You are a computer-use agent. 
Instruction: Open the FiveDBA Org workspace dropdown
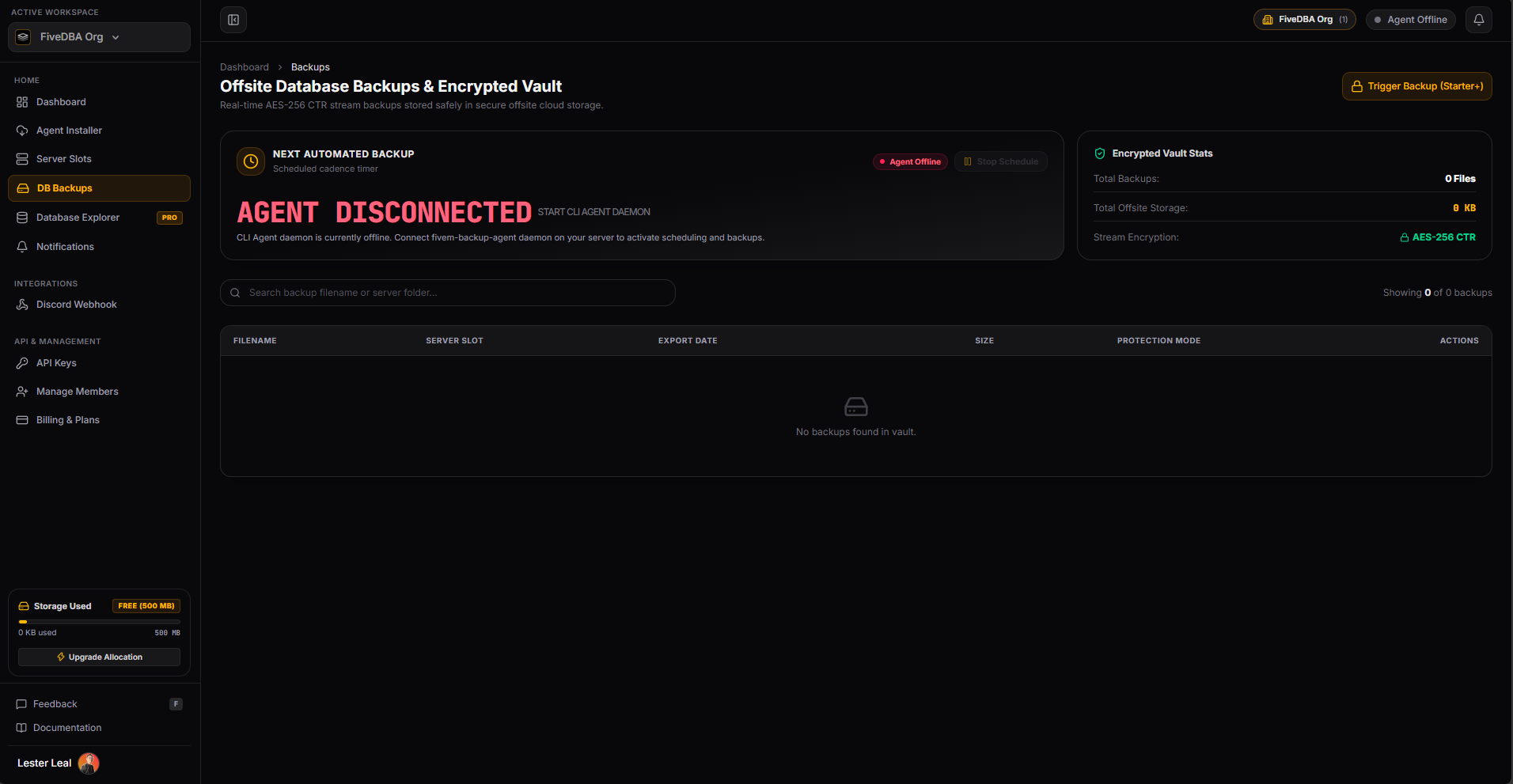(99, 37)
